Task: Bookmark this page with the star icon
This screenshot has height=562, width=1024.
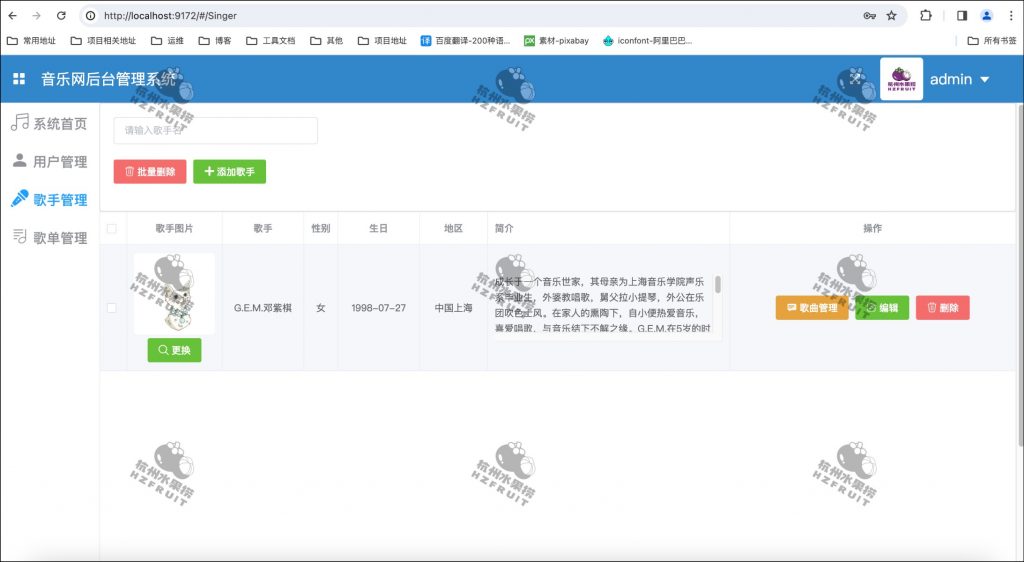Action: (x=891, y=16)
